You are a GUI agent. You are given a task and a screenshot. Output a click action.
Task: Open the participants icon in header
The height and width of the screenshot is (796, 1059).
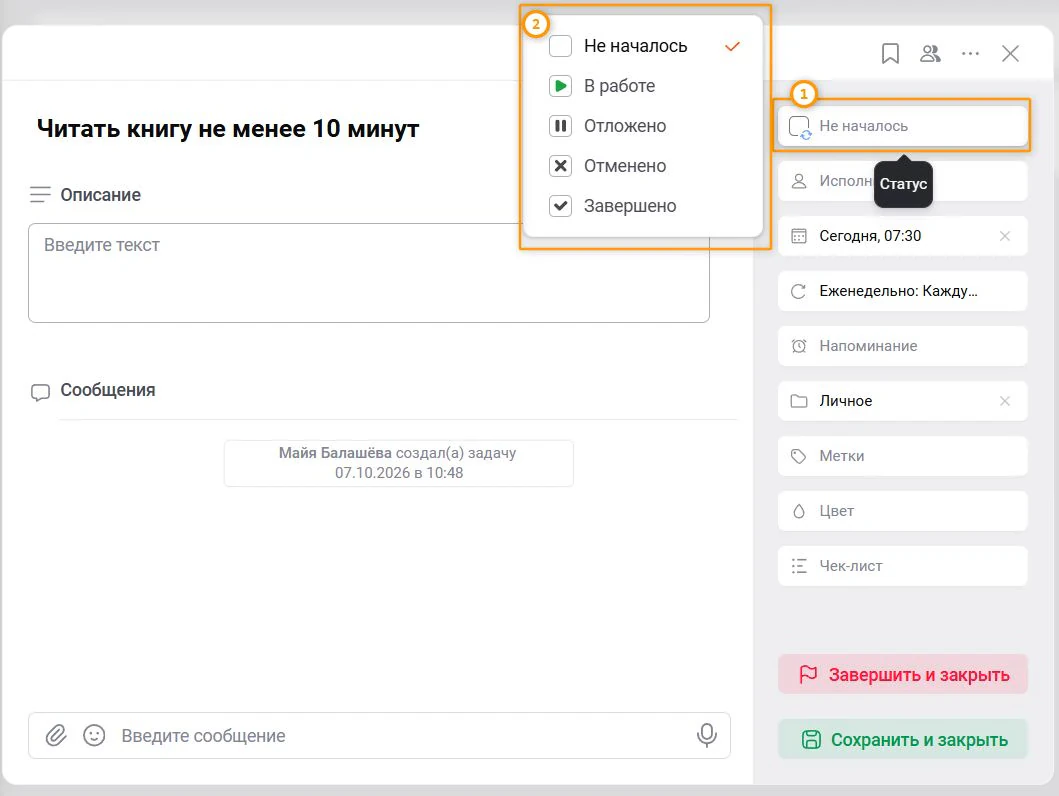tap(930, 53)
